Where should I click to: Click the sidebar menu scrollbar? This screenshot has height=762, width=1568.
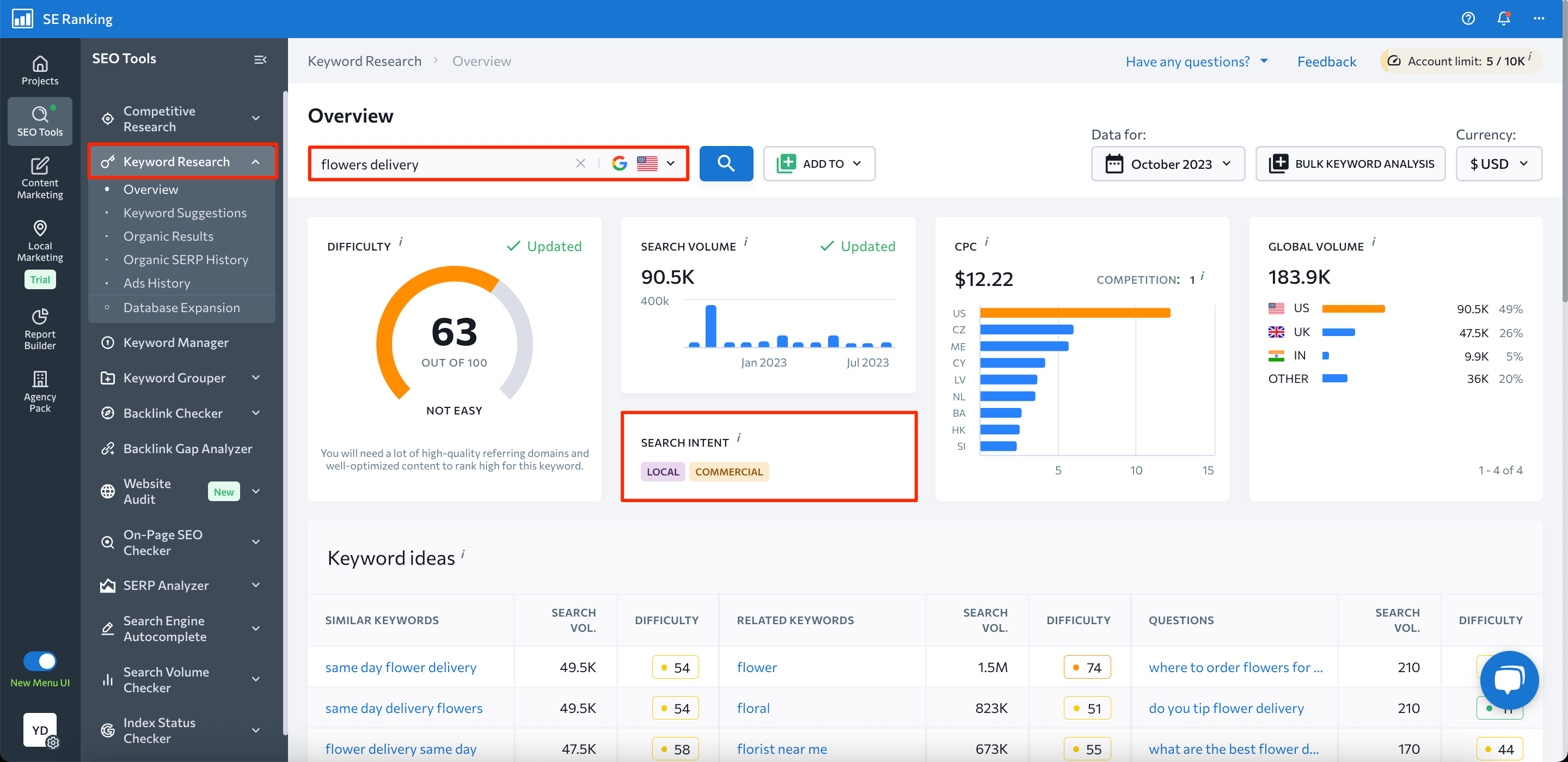coord(284,414)
